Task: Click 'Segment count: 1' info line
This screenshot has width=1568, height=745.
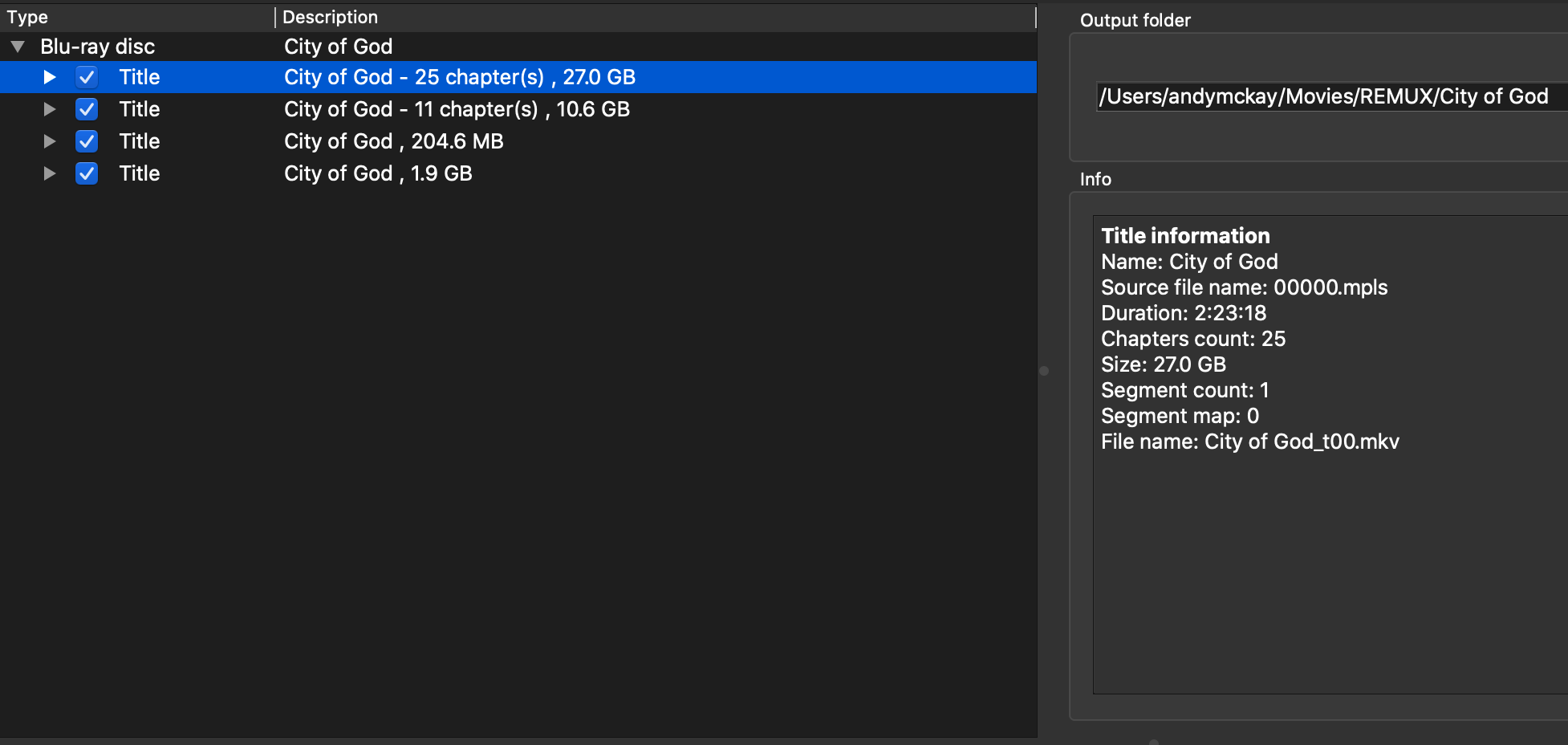Action: pos(1185,390)
